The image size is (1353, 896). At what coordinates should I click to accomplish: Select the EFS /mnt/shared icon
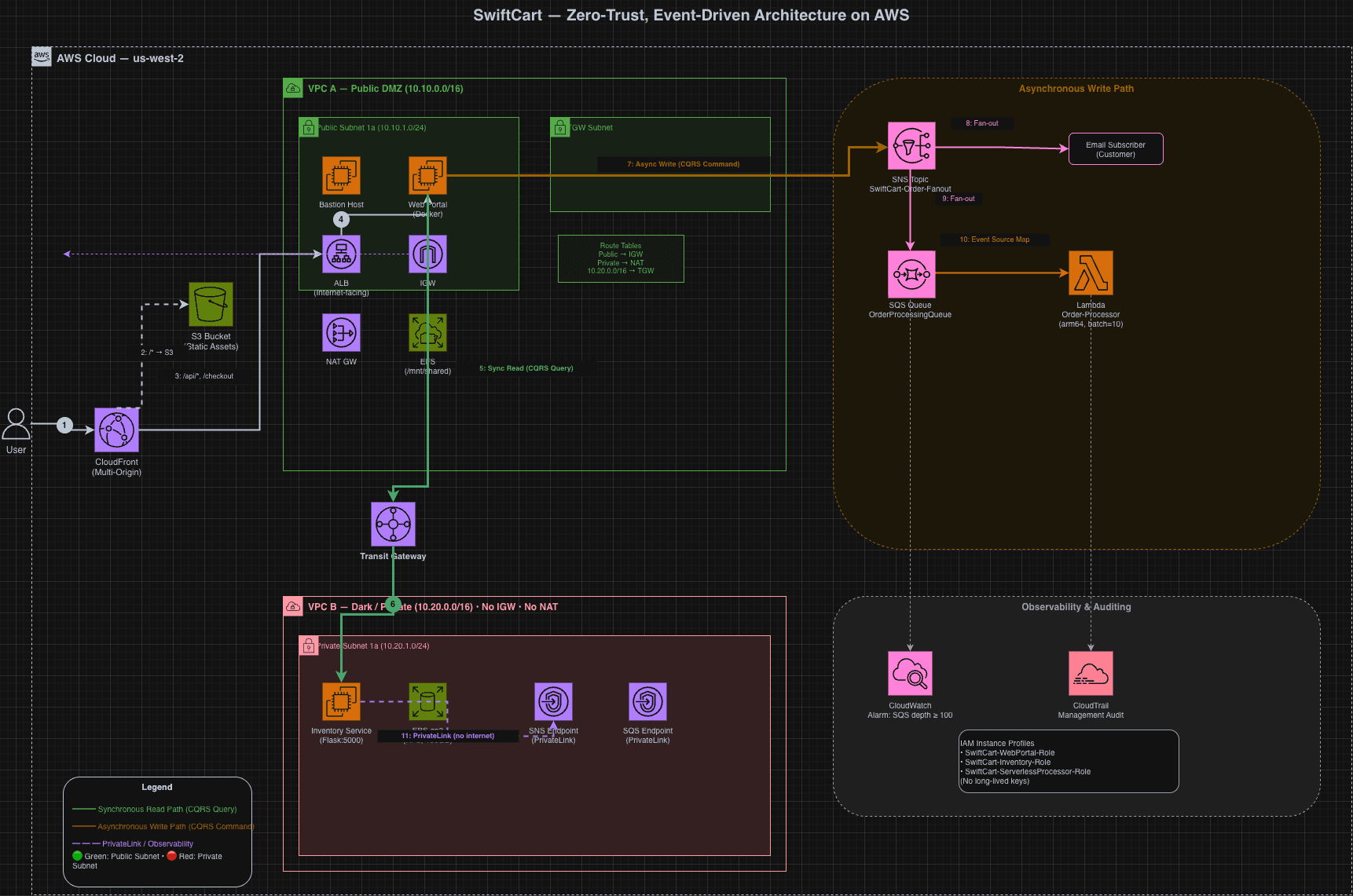point(427,333)
